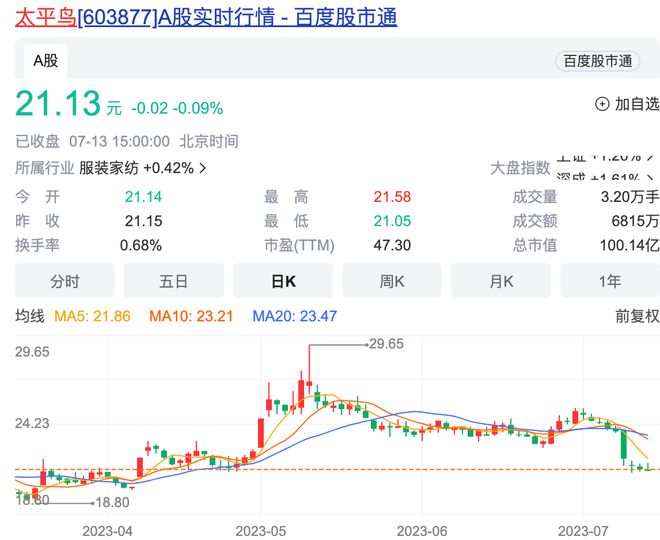660x540 pixels.
Task: Open the 前复权 adjustment dropdown
Action: click(637, 316)
